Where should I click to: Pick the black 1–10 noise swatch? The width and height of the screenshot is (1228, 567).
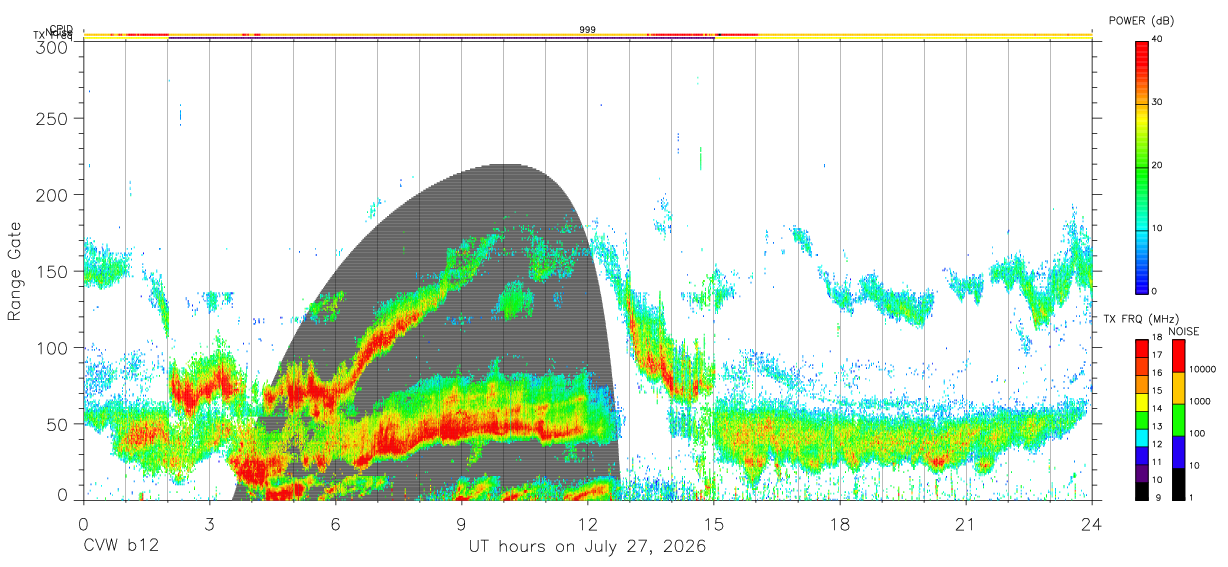coord(1177,483)
